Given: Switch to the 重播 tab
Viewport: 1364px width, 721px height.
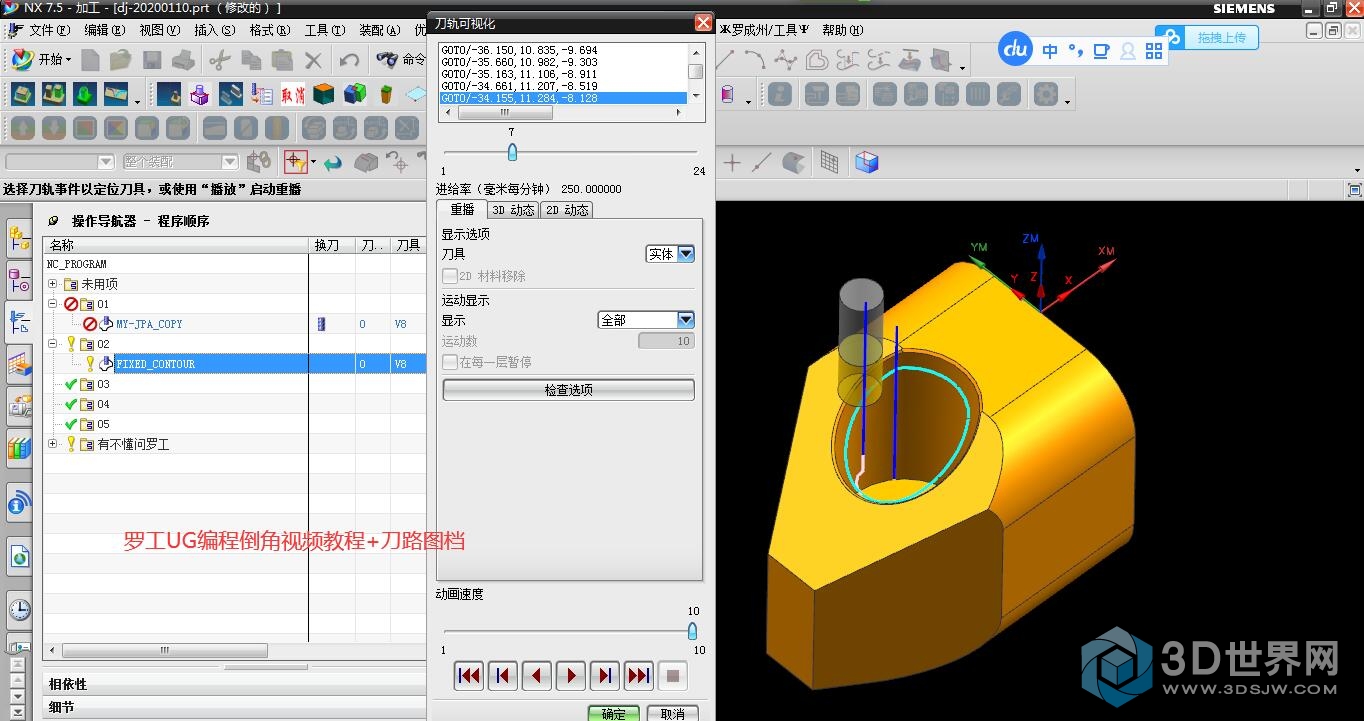Looking at the screenshot, I should point(462,209).
